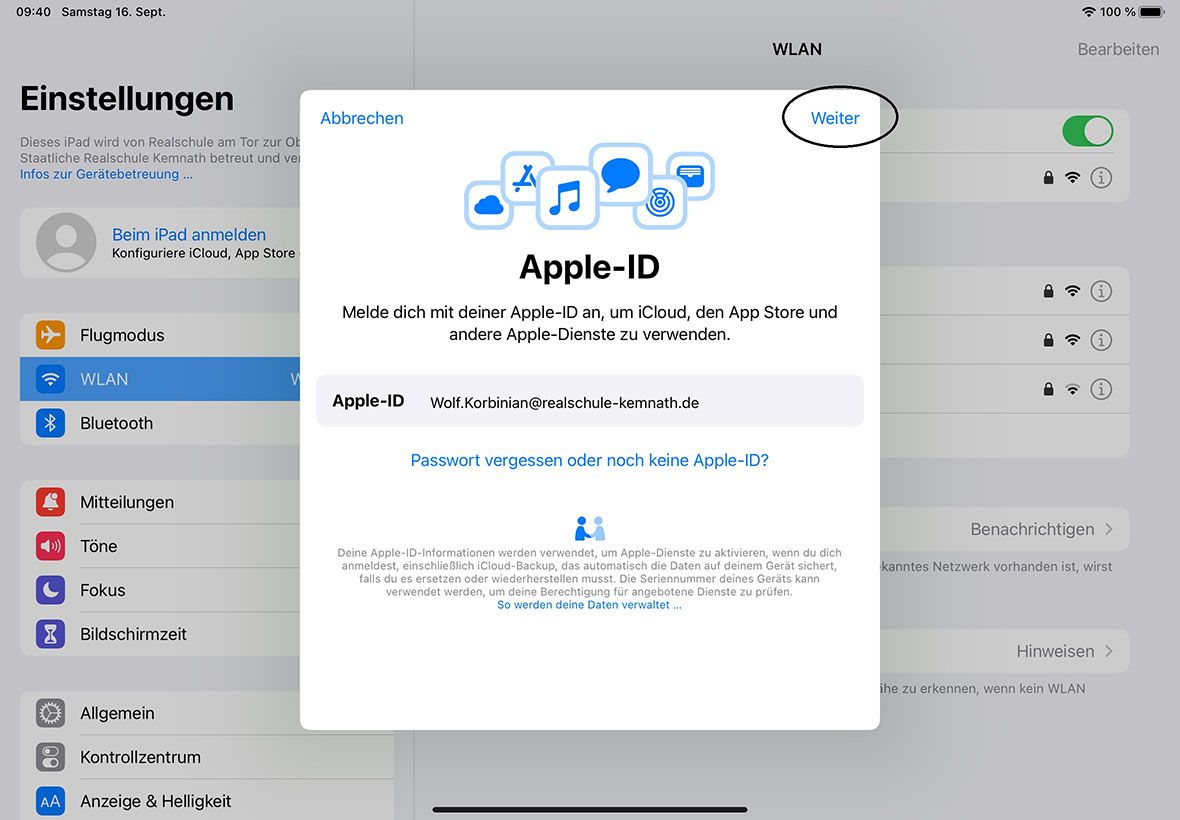Tap the '100 %' battery percentage
Image resolution: width=1180 pixels, height=820 pixels.
tap(1118, 12)
